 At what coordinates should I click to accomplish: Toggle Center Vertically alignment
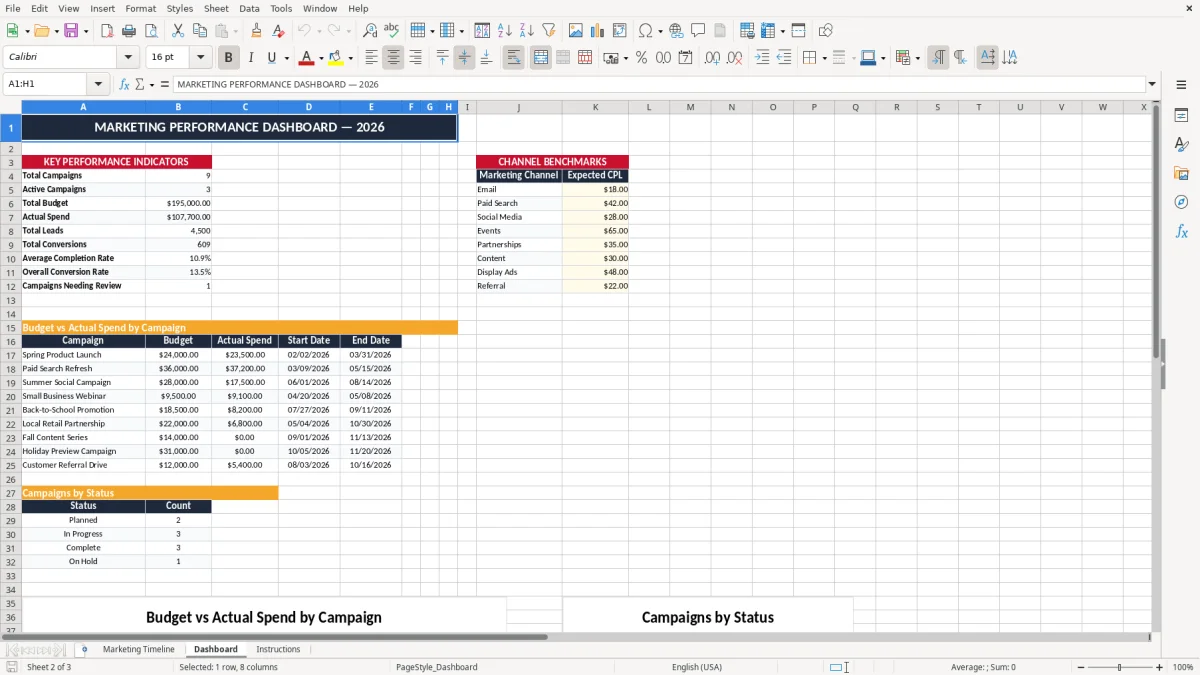[x=464, y=58]
